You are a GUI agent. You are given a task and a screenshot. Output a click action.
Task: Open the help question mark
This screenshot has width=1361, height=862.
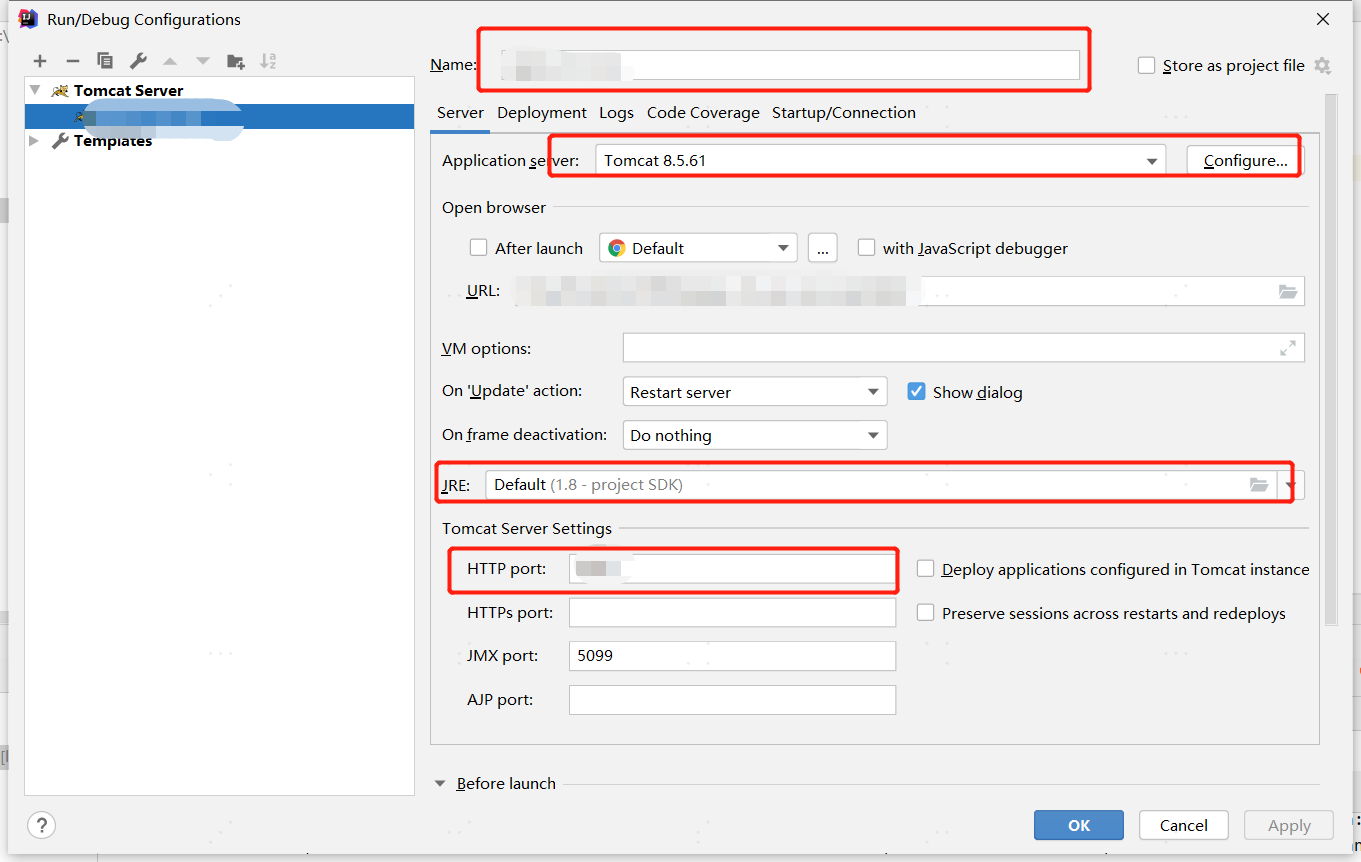41,825
